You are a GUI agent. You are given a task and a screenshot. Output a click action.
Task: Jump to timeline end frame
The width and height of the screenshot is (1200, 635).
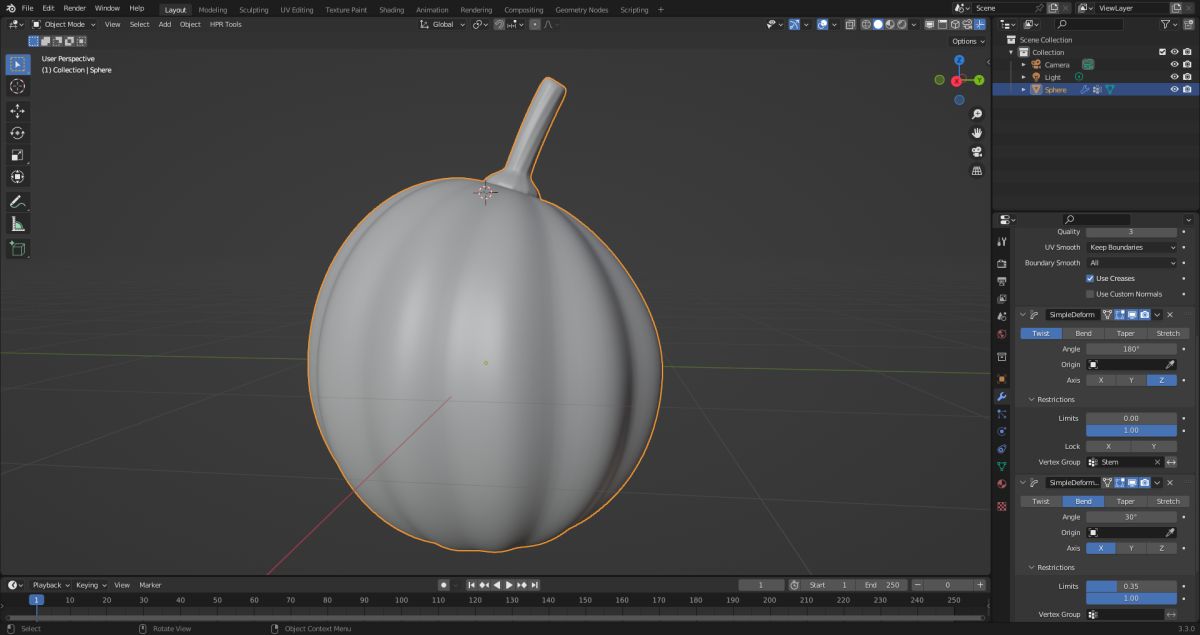coord(535,585)
